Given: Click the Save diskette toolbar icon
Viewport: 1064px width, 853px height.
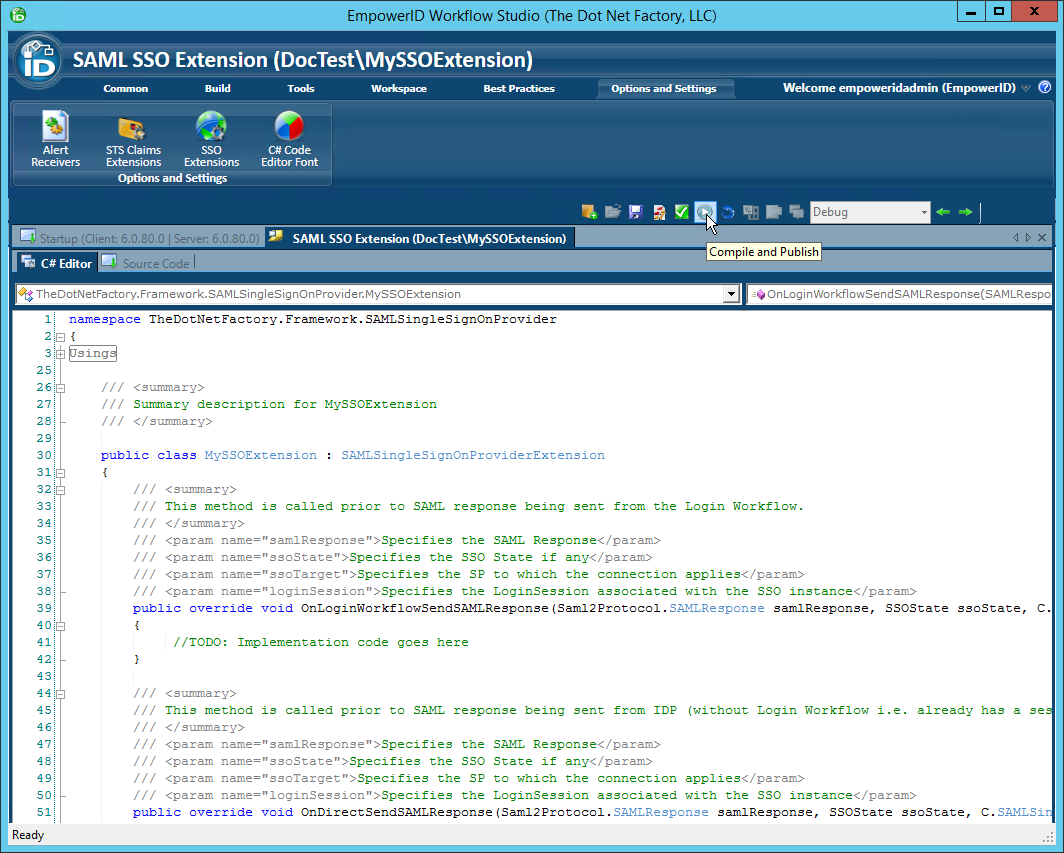Looking at the screenshot, I should [635, 212].
